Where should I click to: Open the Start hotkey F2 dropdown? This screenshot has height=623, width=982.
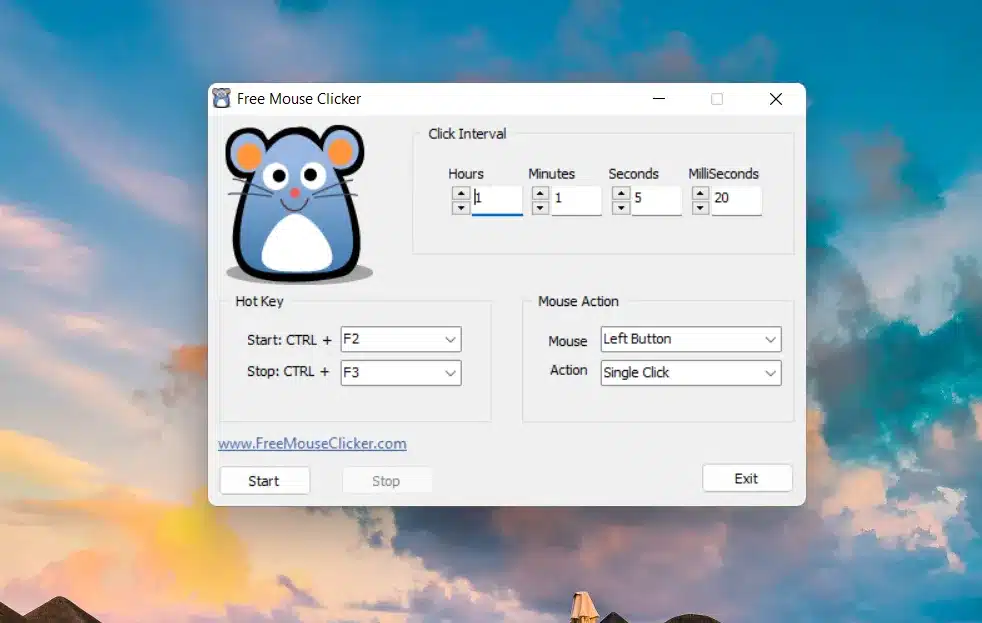tap(401, 339)
